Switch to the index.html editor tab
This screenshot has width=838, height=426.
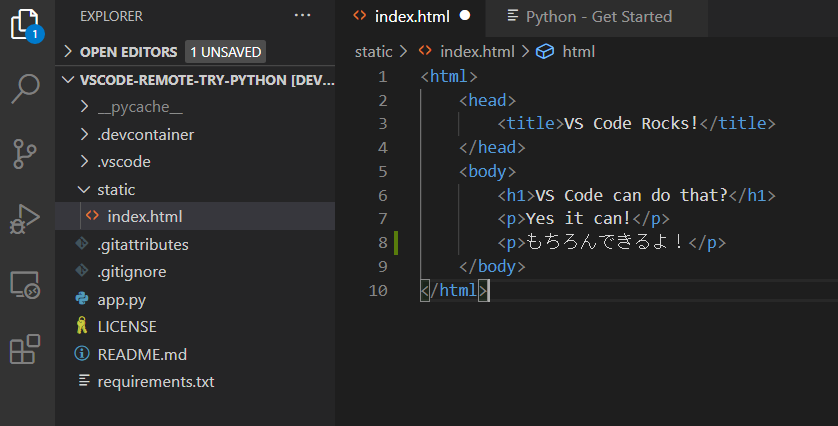pos(410,18)
